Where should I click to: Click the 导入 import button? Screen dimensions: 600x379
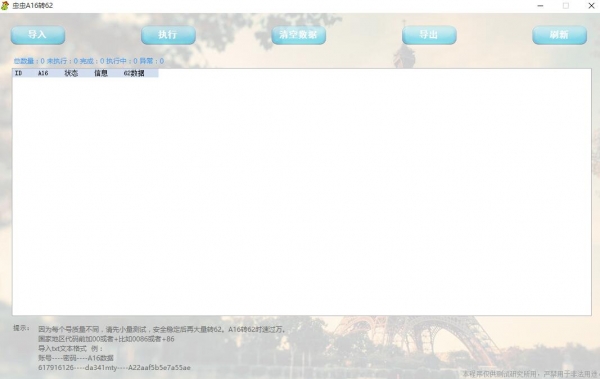[x=38, y=35]
